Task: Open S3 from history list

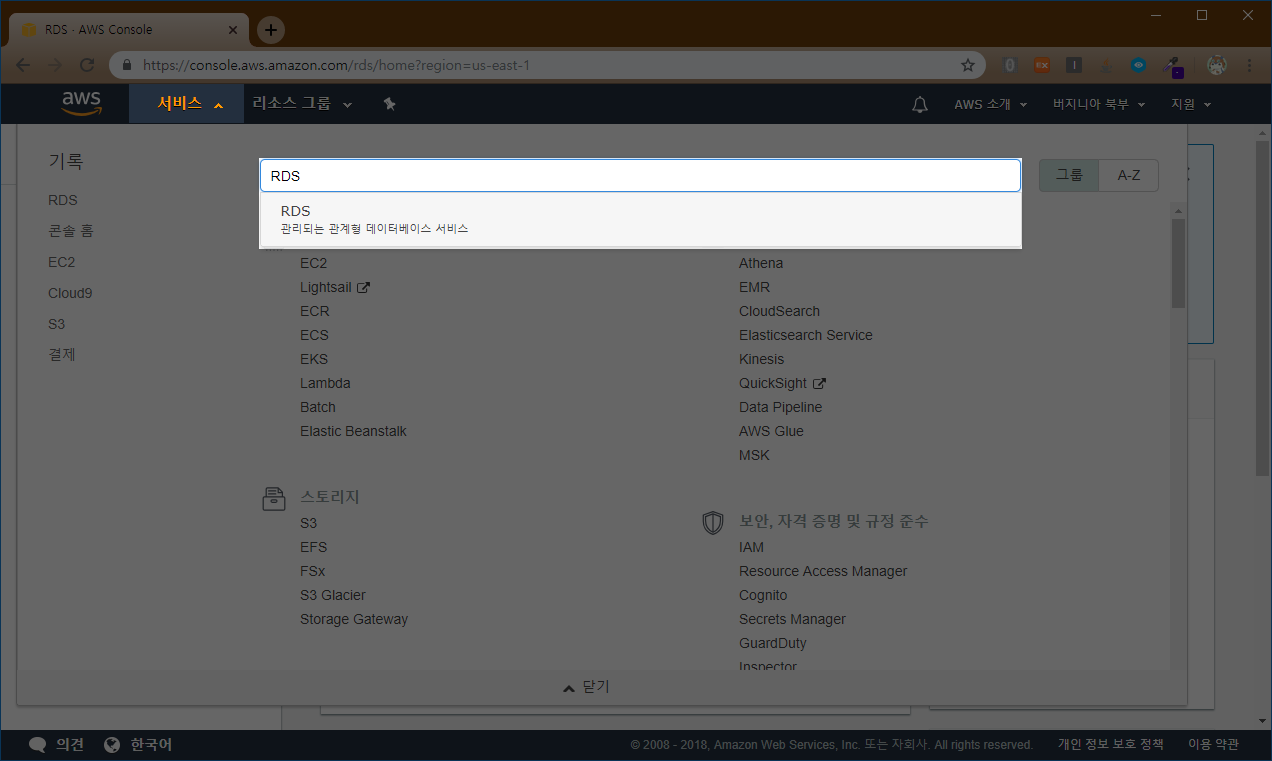Action: [57, 324]
